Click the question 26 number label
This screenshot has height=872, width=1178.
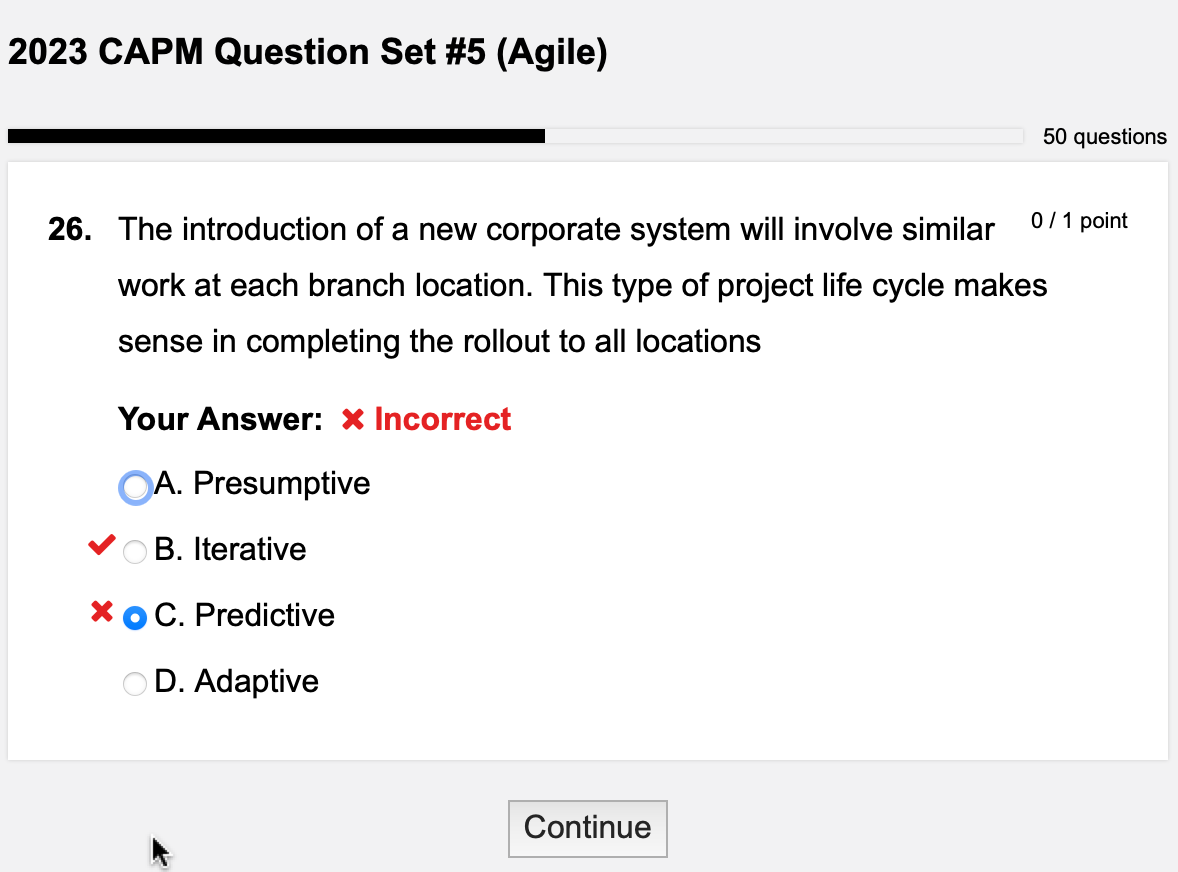(66, 229)
